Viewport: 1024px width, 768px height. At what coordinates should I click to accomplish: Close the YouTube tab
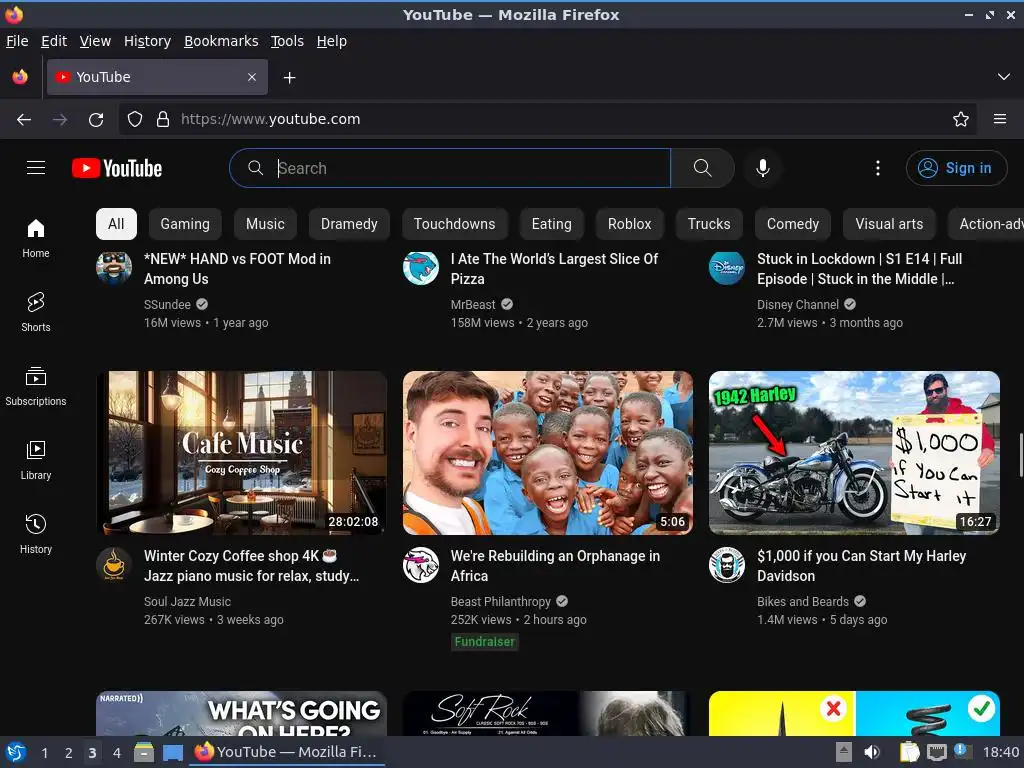[251, 77]
